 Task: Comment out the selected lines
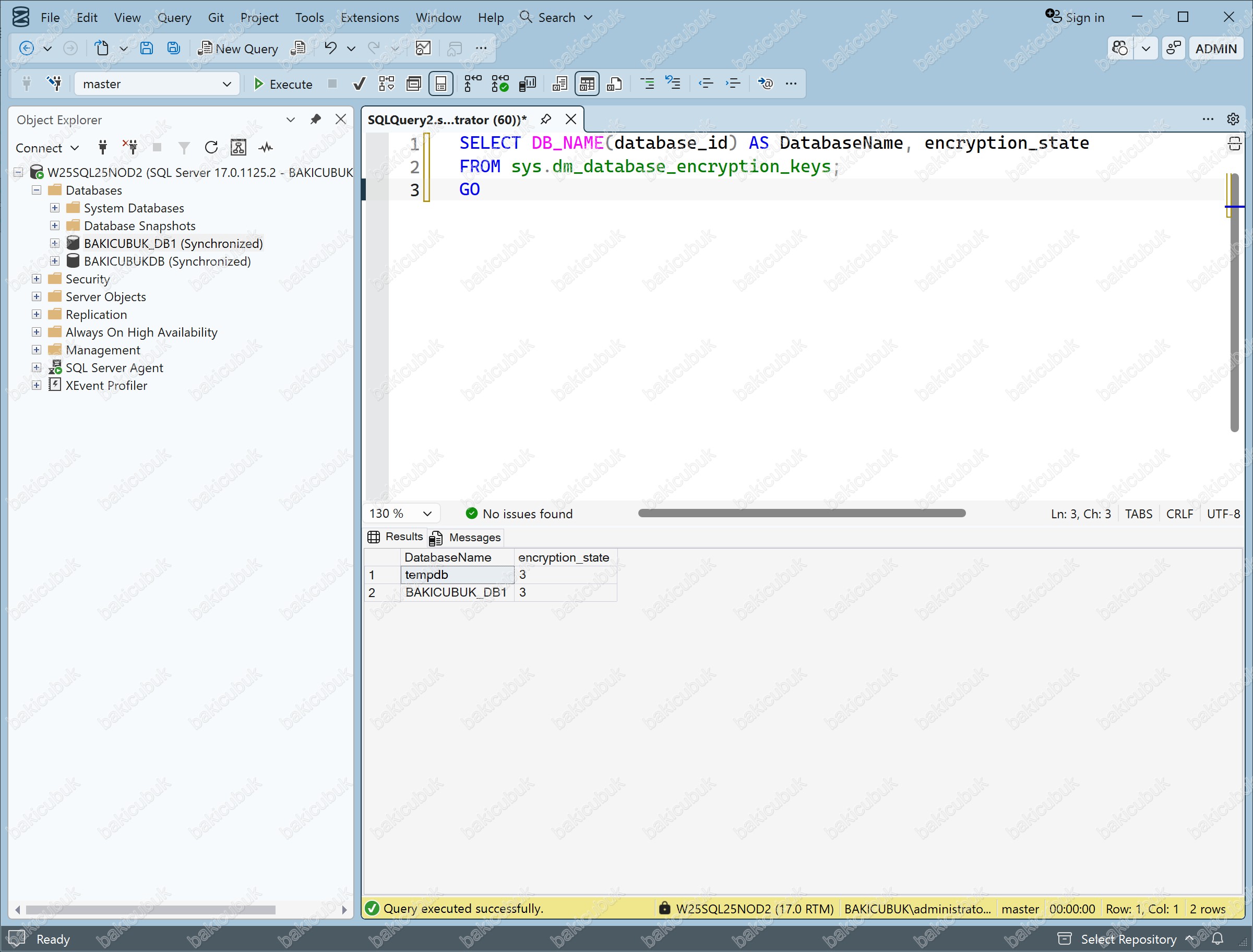(x=647, y=84)
